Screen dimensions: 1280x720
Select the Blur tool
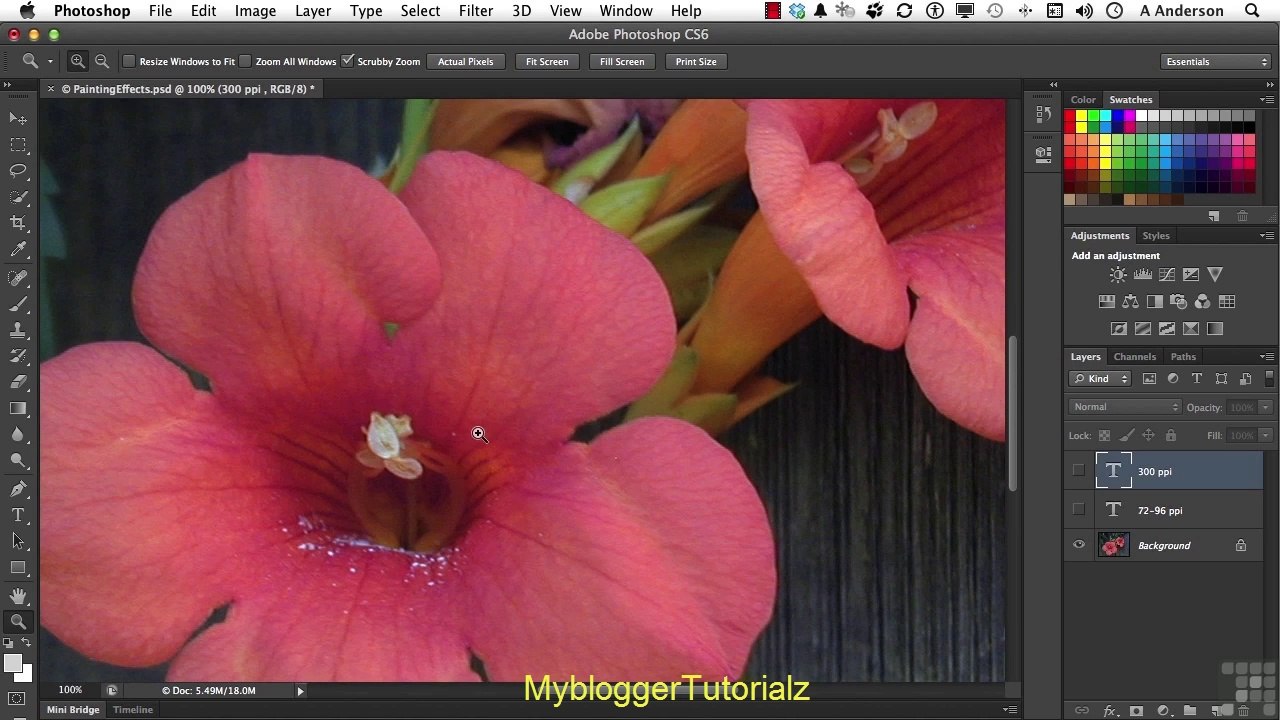[x=18, y=434]
